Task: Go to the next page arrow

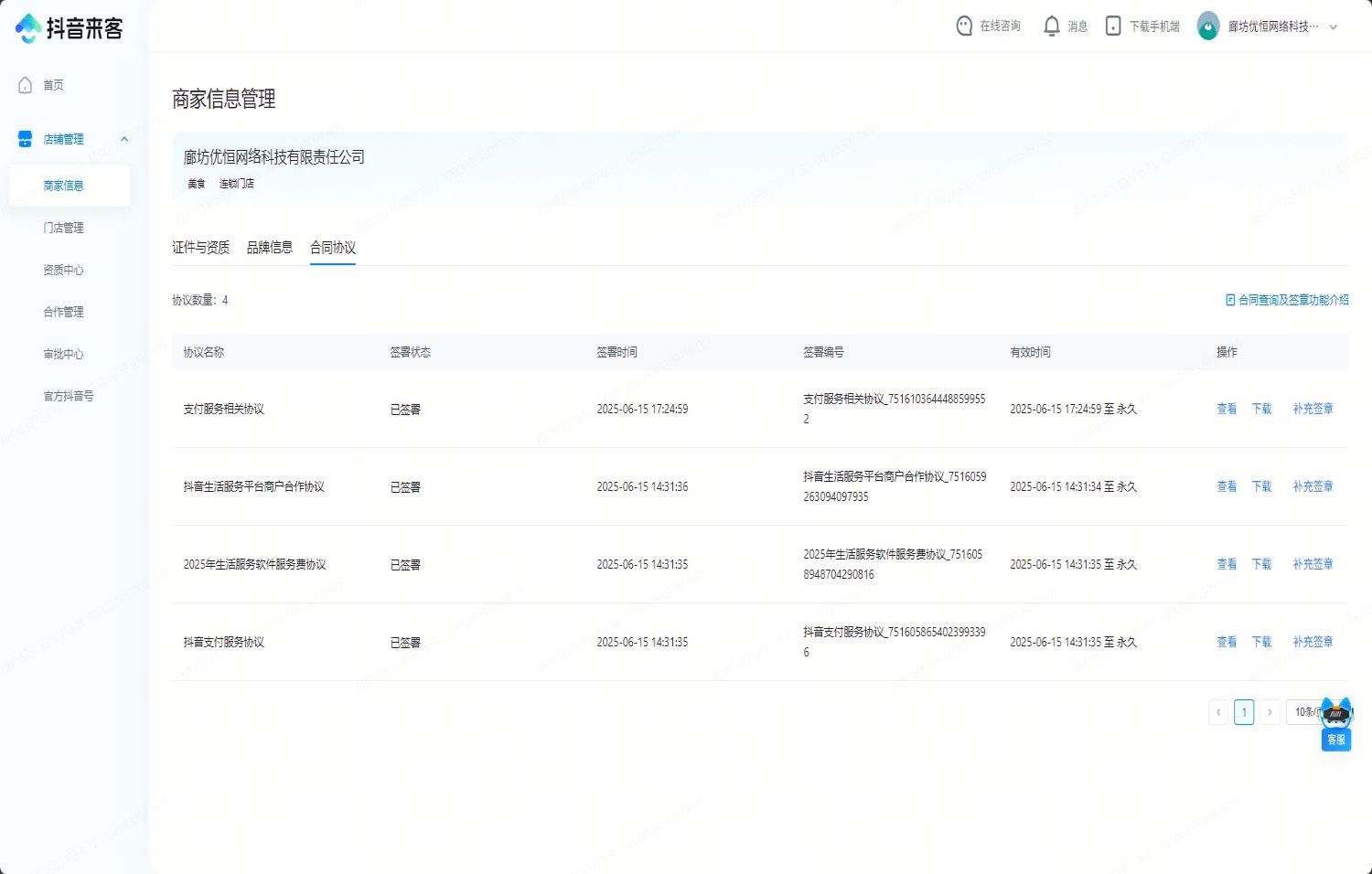Action: click(x=1270, y=712)
